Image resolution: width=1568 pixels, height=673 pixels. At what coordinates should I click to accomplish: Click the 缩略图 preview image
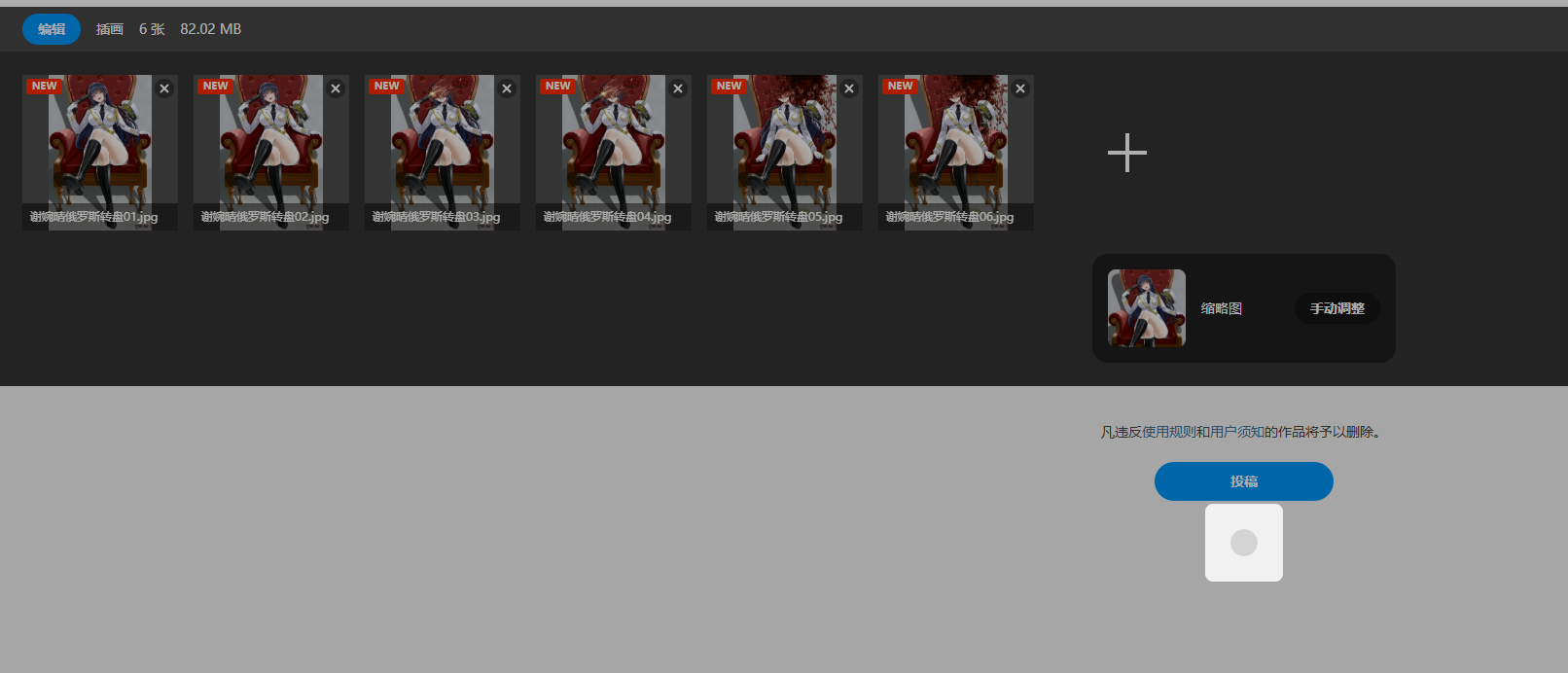point(1147,308)
